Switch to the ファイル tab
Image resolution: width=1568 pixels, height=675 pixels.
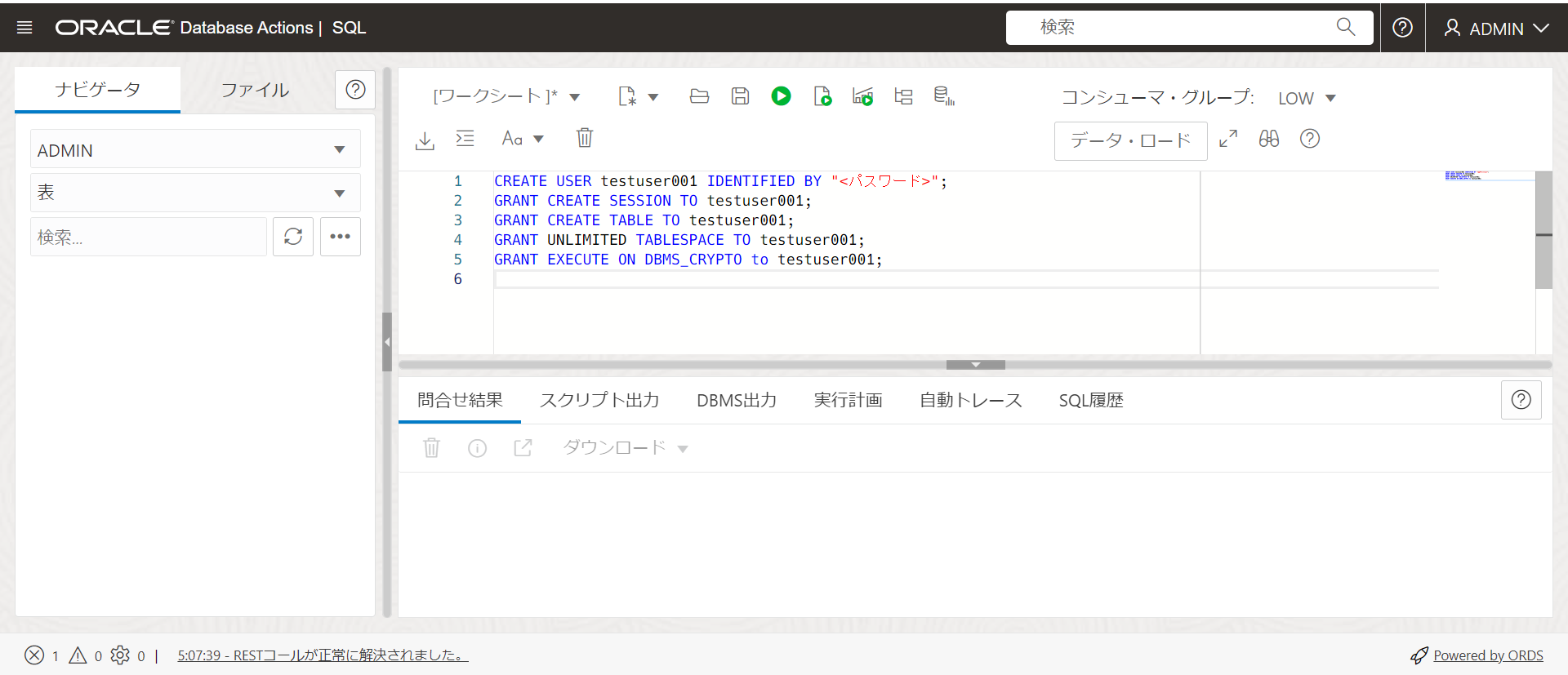pos(256,90)
